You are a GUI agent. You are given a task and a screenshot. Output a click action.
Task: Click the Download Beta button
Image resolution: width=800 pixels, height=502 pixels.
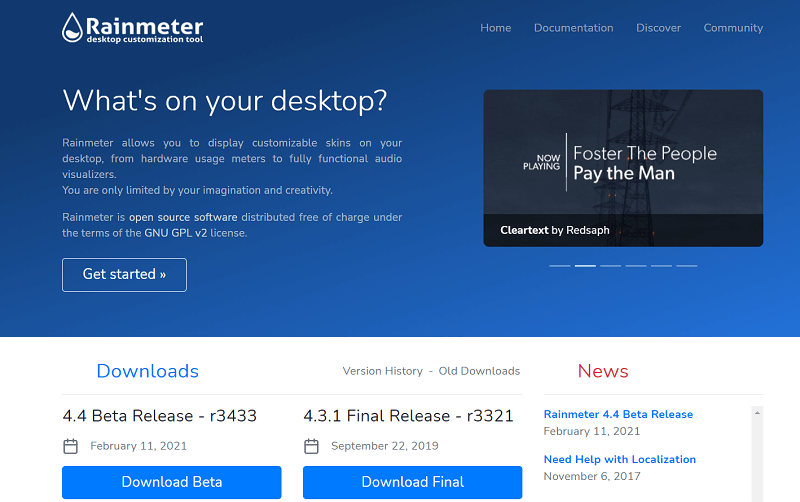[x=171, y=482]
